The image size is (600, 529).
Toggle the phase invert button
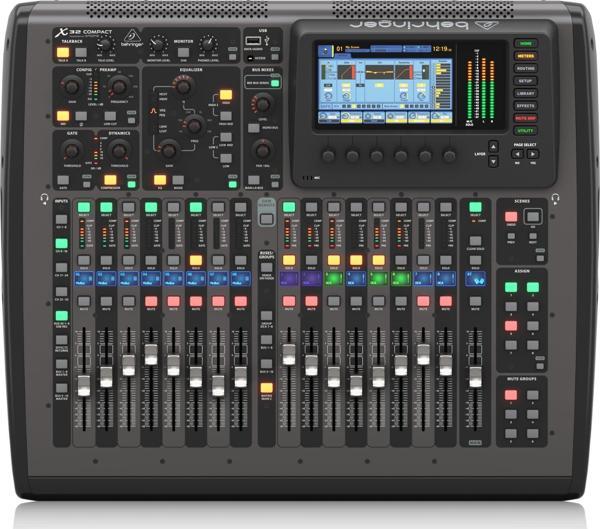click(81, 116)
